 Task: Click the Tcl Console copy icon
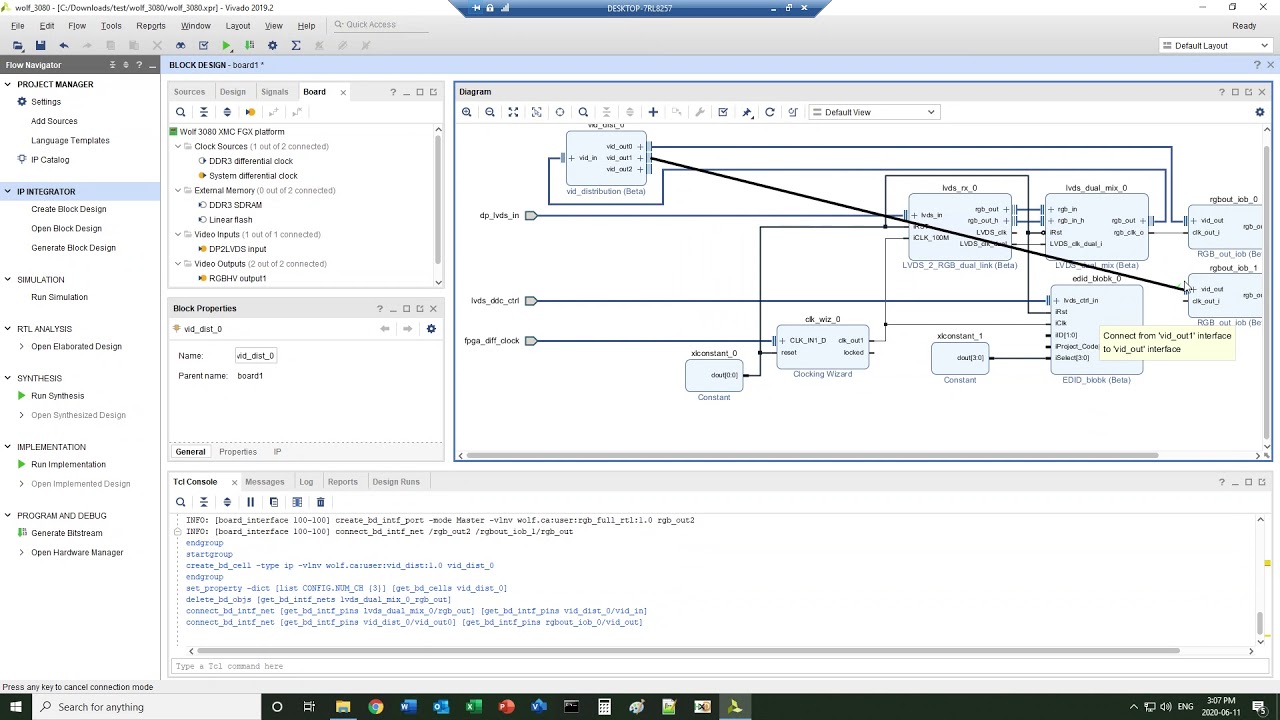coord(273,502)
